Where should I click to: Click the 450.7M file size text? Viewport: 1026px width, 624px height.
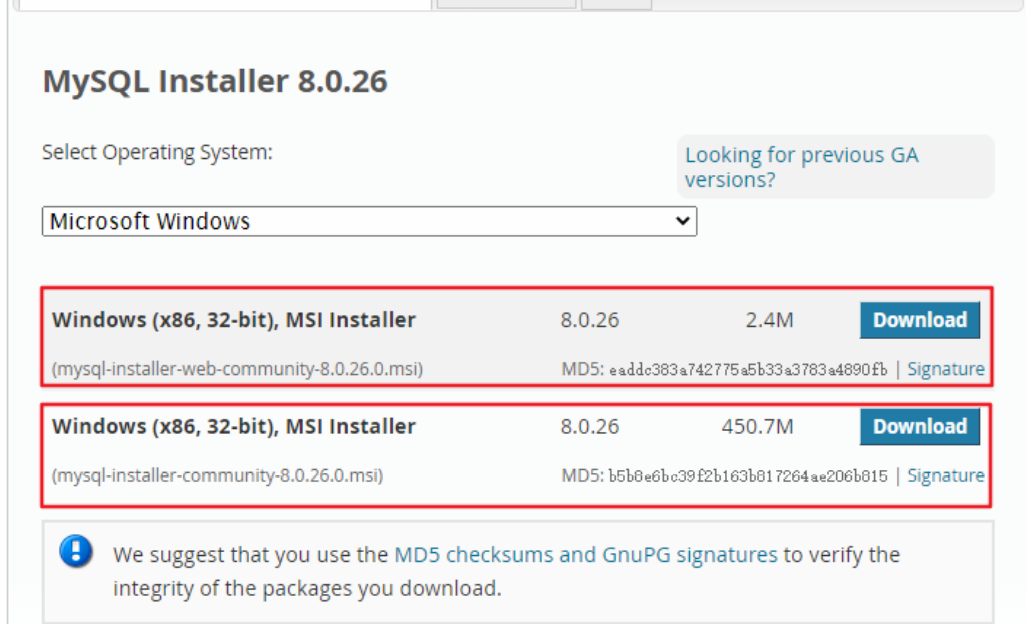pos(757,426)
